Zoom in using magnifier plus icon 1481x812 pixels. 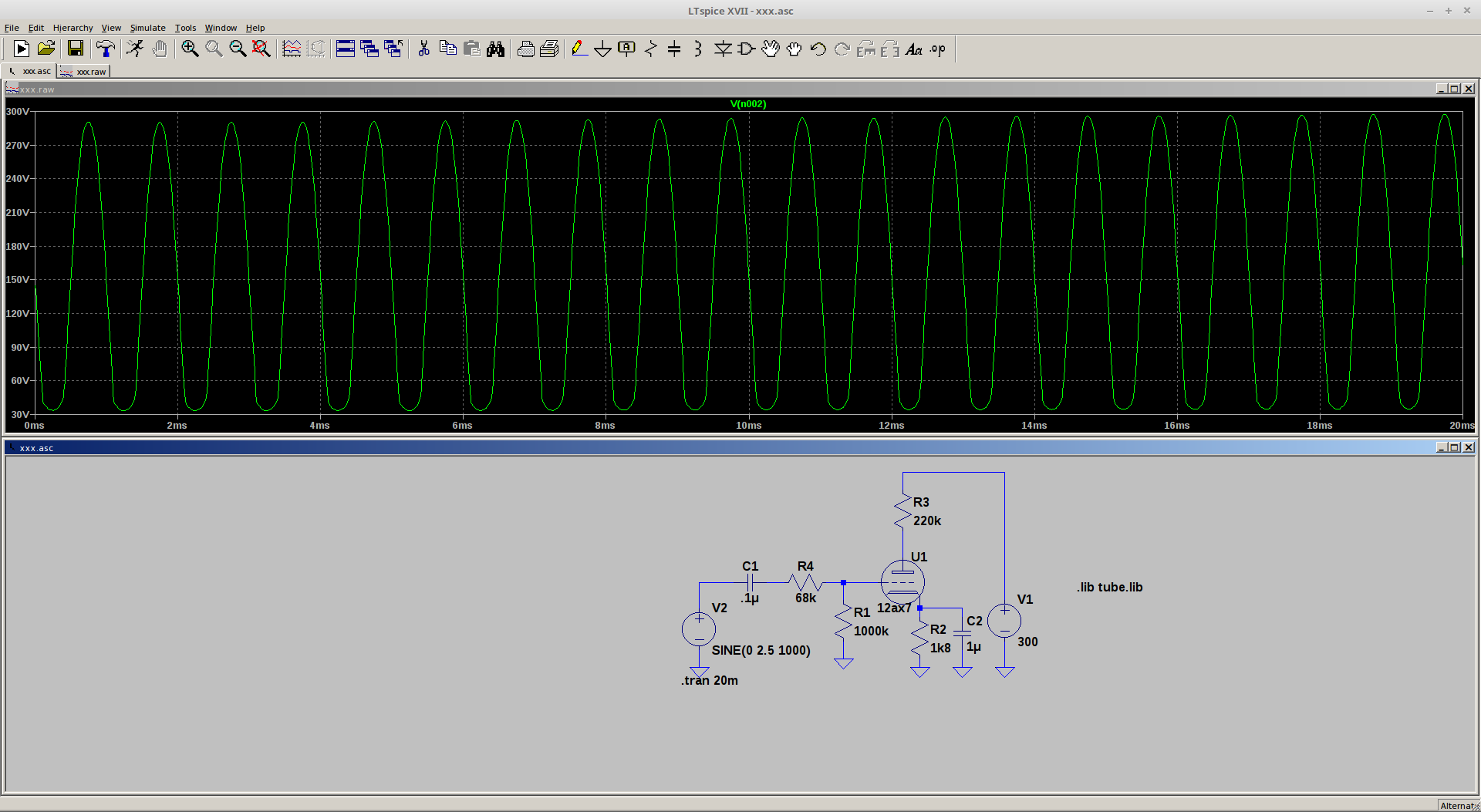(190, 49)
